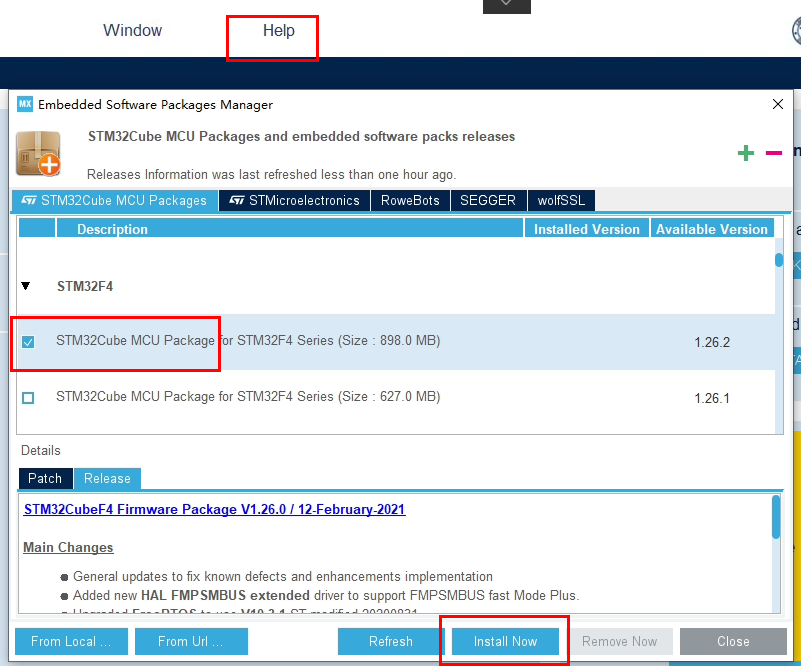Click the 'Releases Information was last refreshed' text
The width and height of the screenshot is (801, 666).
[271, 175]
